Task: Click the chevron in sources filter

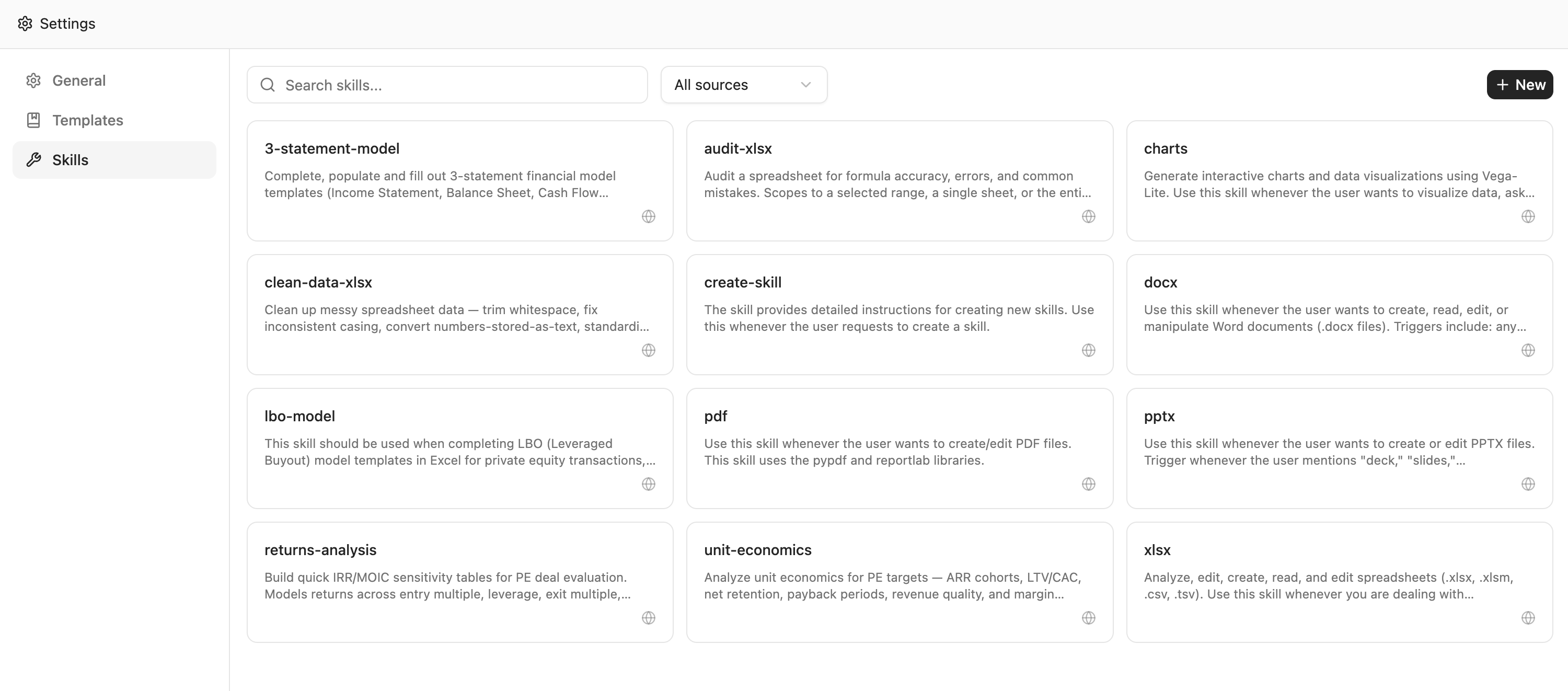Action: (x=805, y=85)
